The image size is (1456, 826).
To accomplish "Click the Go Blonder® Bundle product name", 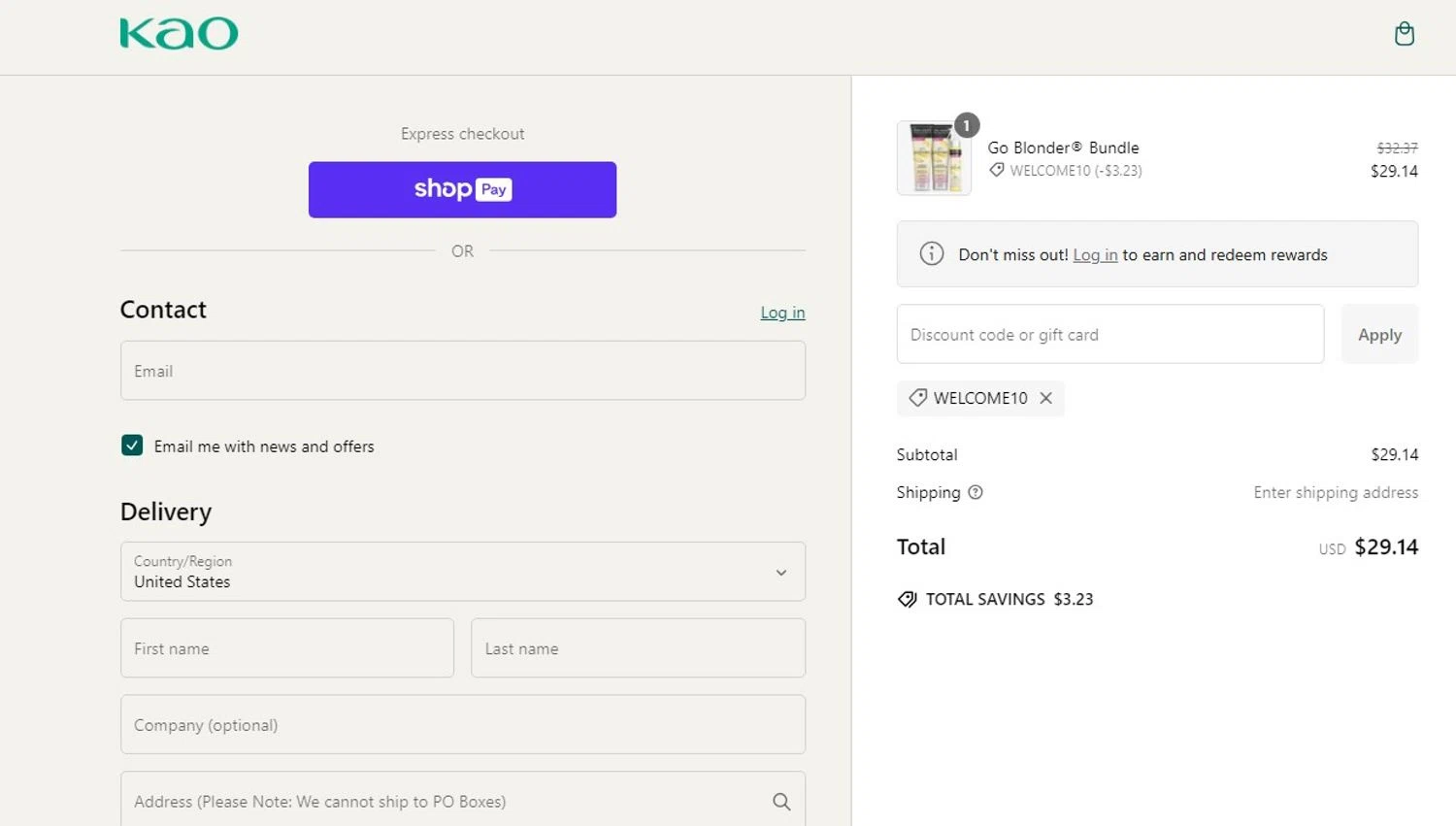I will 1063,148.
